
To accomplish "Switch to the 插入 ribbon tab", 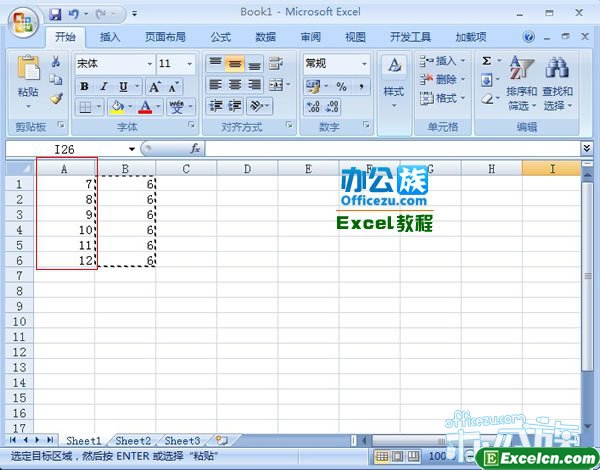I will (x=110, y=37).
